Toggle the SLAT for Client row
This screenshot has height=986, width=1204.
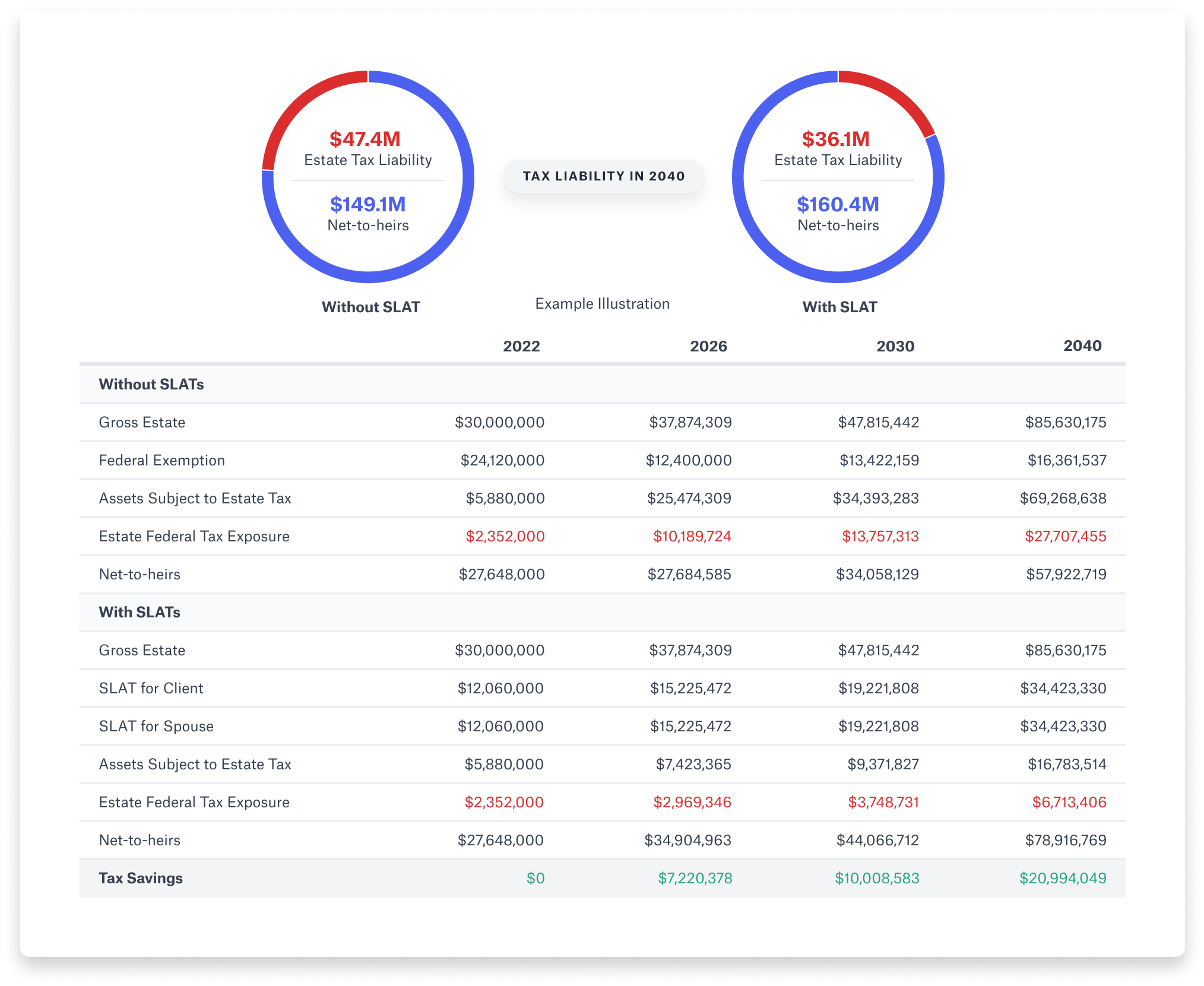(x=151, y=688)
